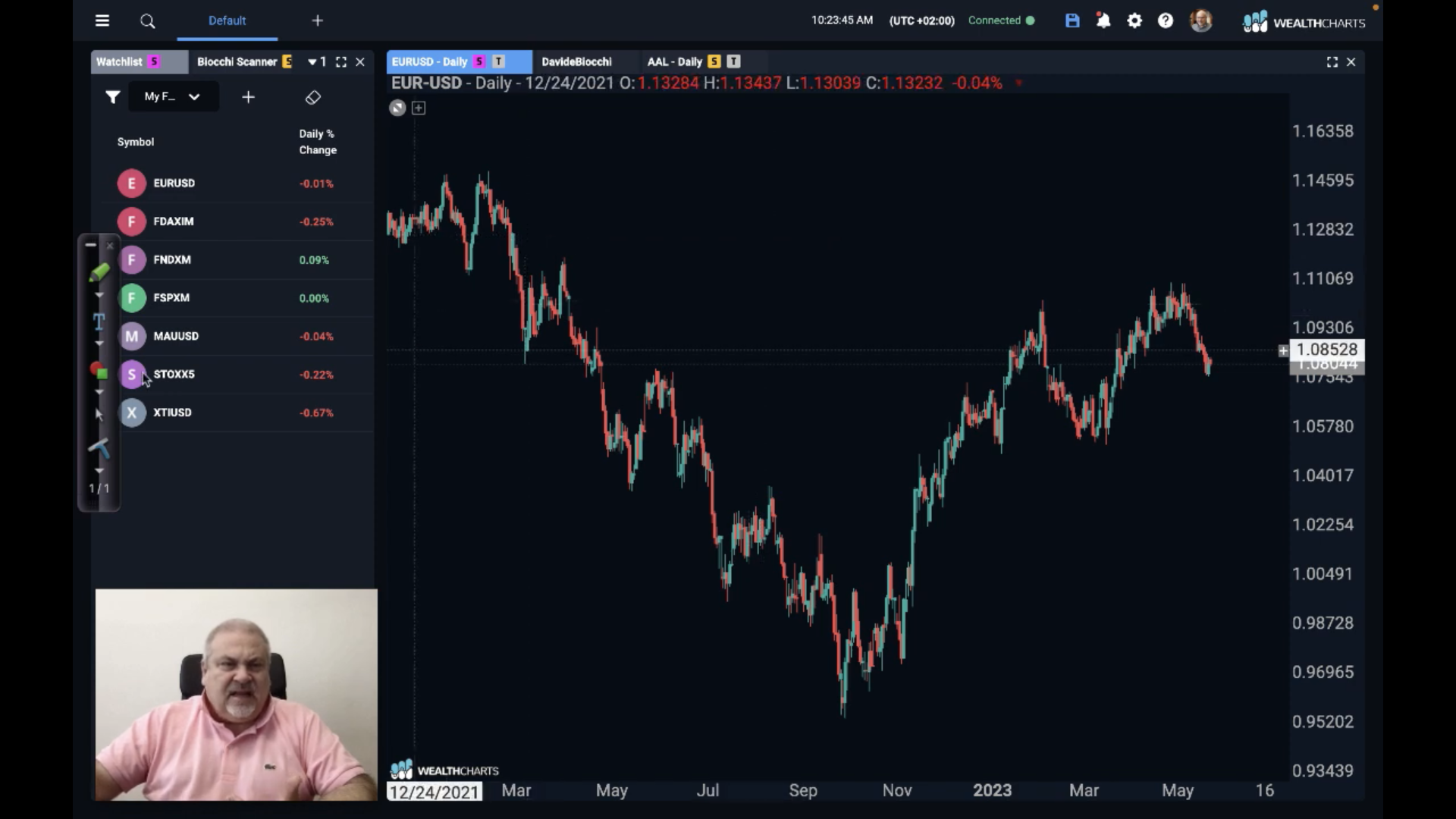The height and width of the screenshot is (819, 1456).
Task: Click the 1.08528 crosshair price label
Action: point(1328,350)
